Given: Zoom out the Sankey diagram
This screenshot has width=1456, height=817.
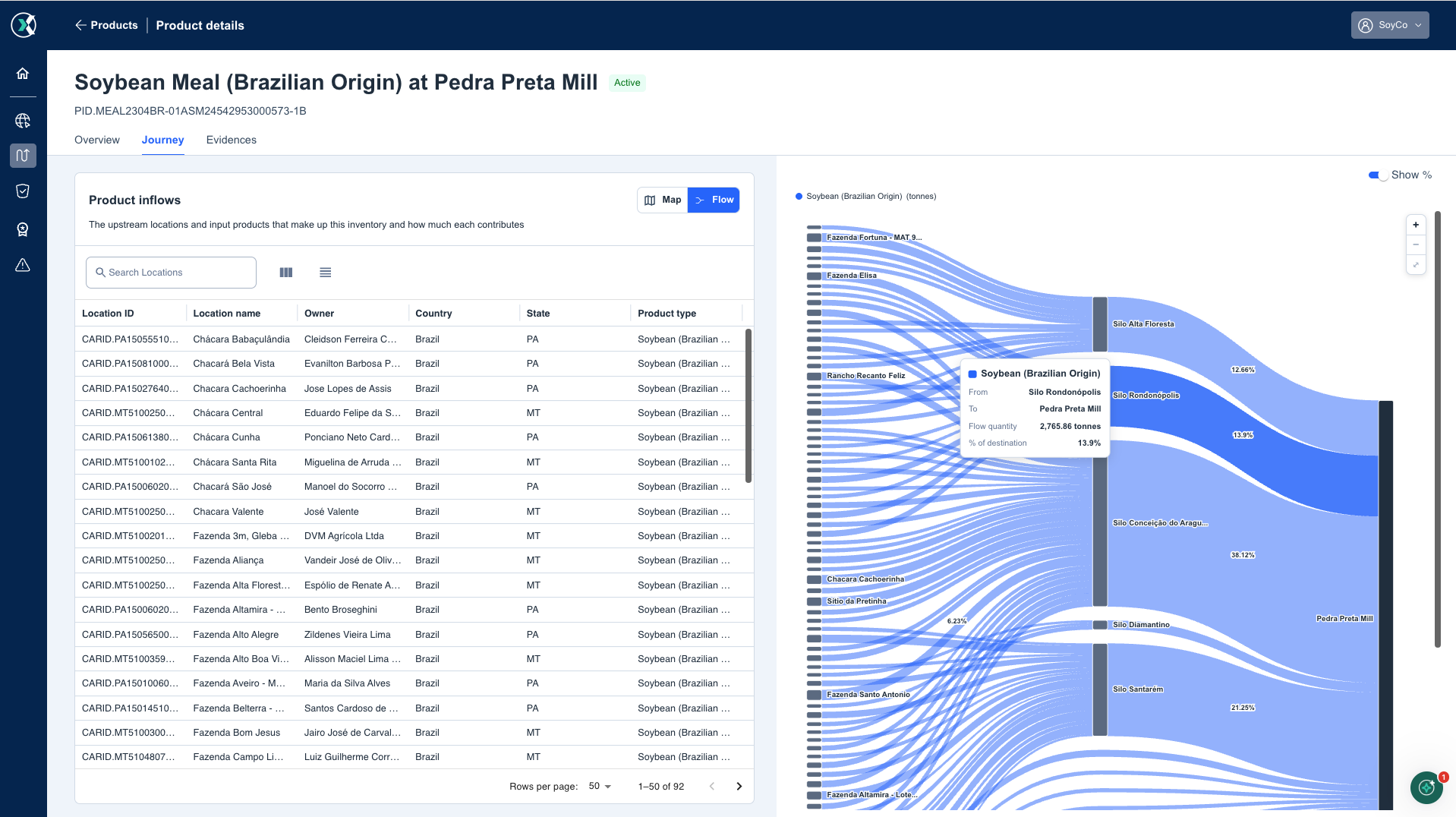Looking at the screenshot, I should point(1416,244).
